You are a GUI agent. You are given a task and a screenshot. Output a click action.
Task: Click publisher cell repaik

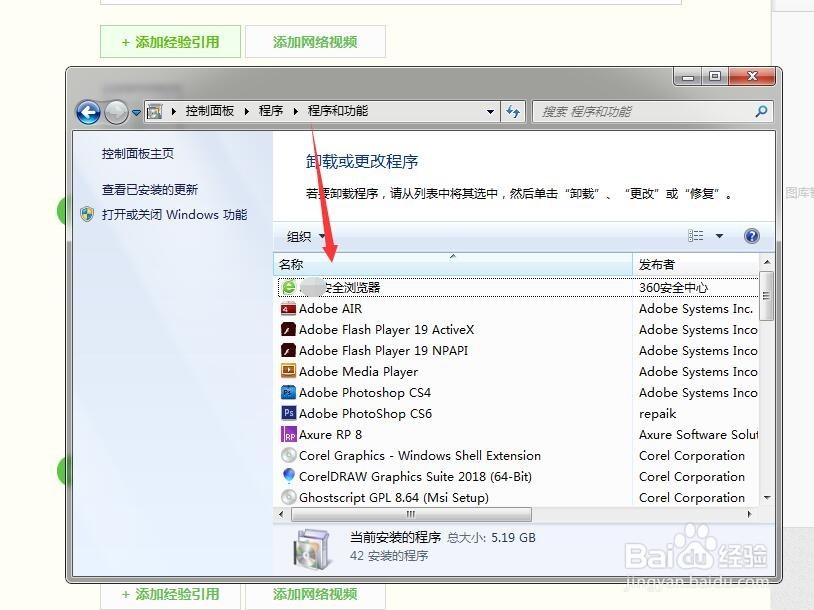657,414
